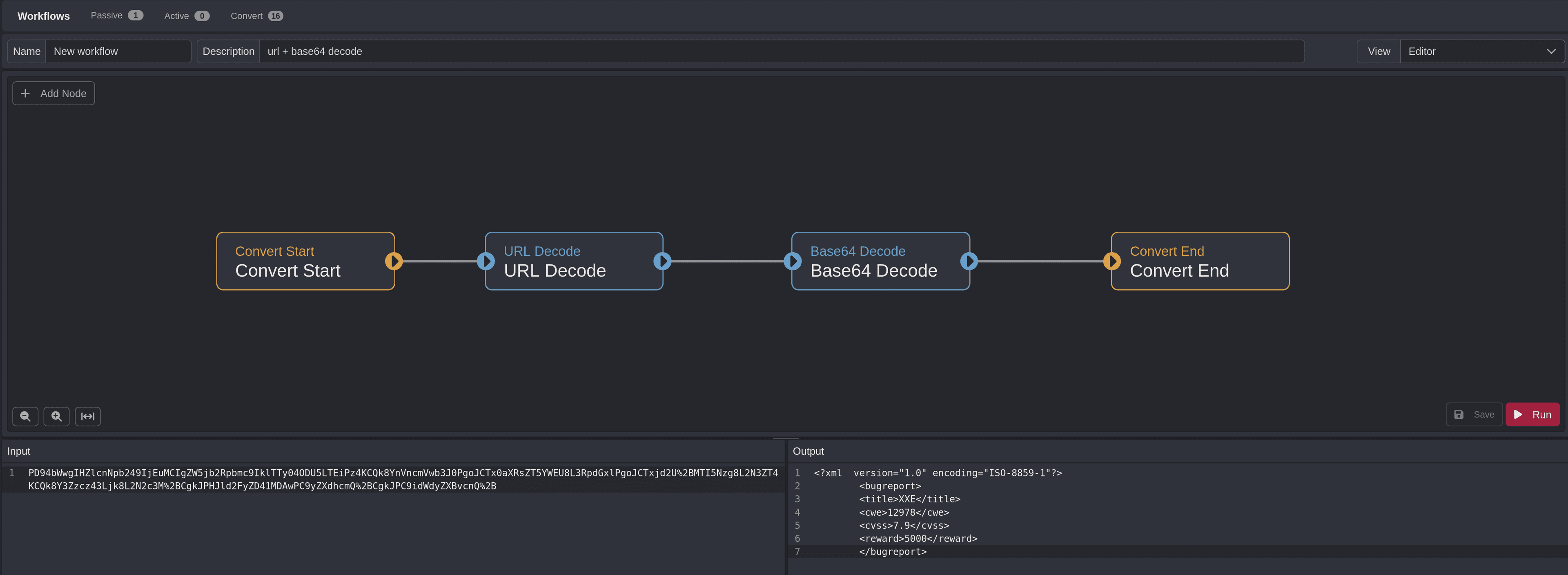This screenshot has height=575, width=1568.
Task: Click the plus icon on Add Node
Action: (25, 93)
